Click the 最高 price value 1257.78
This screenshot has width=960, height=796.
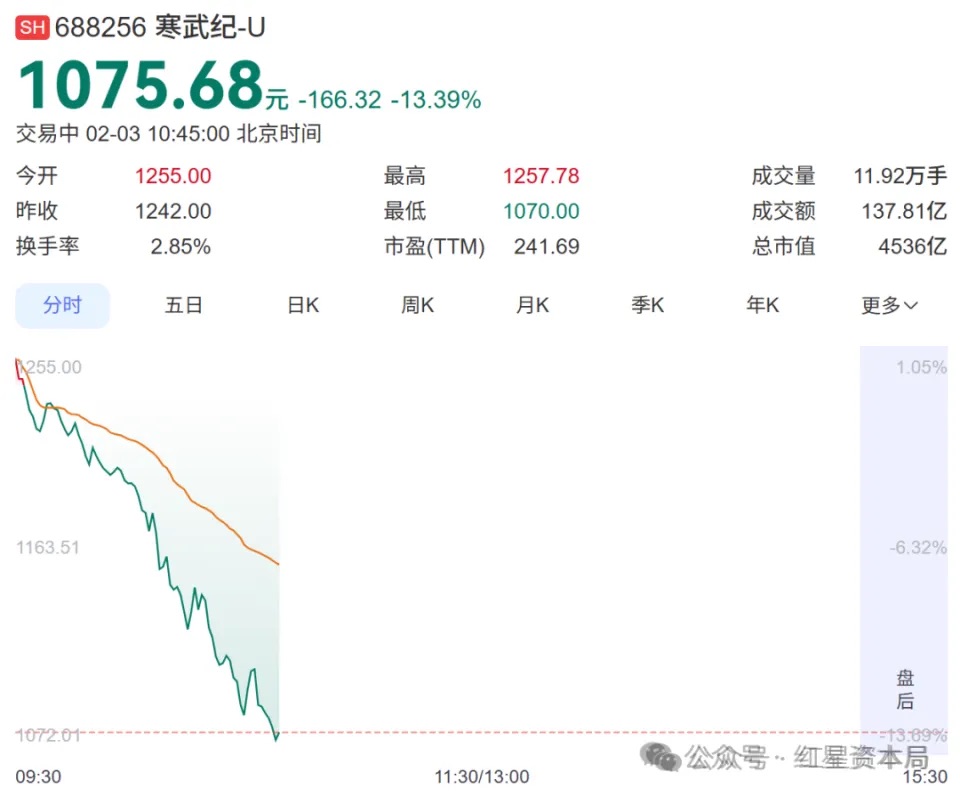[x=541, y=175]
